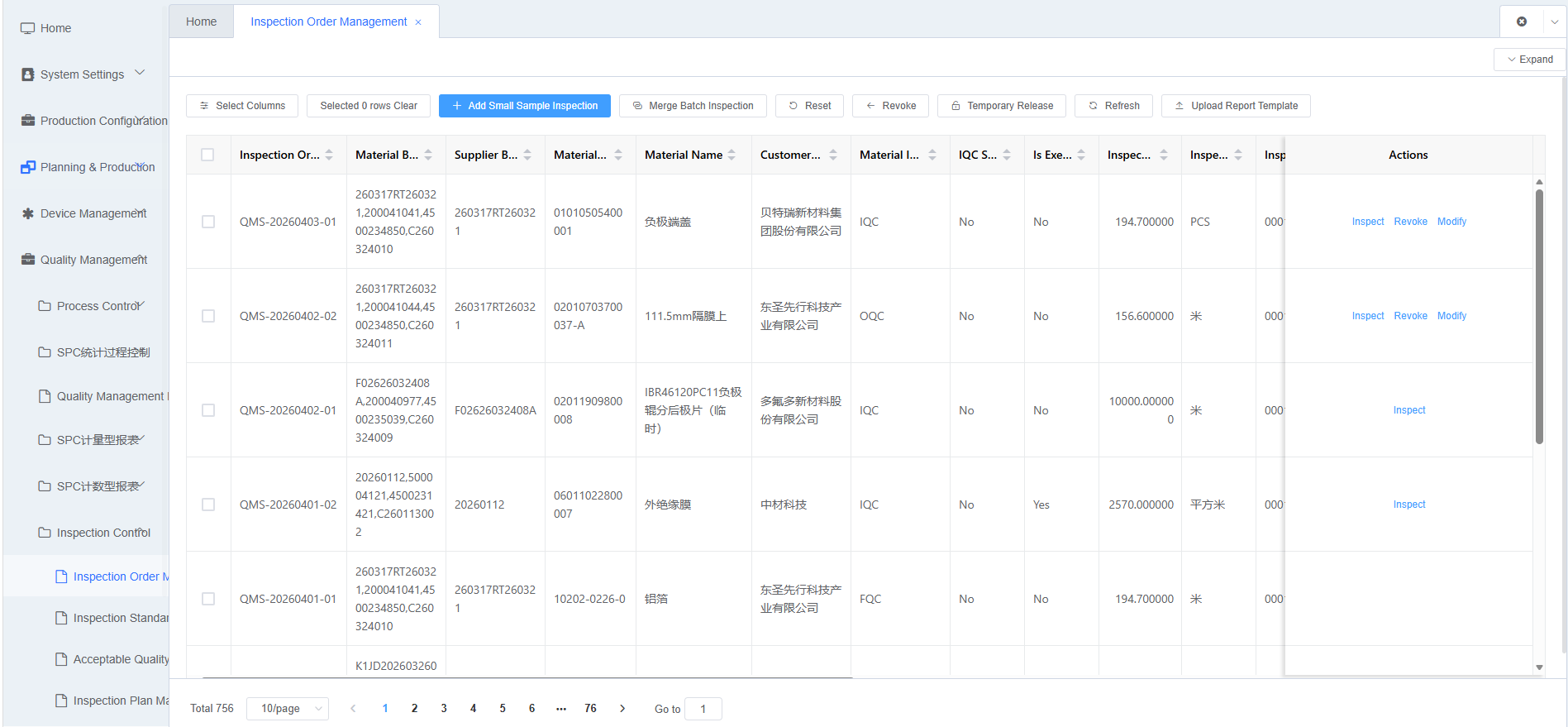Go to previous page arrow

point(353,709)
